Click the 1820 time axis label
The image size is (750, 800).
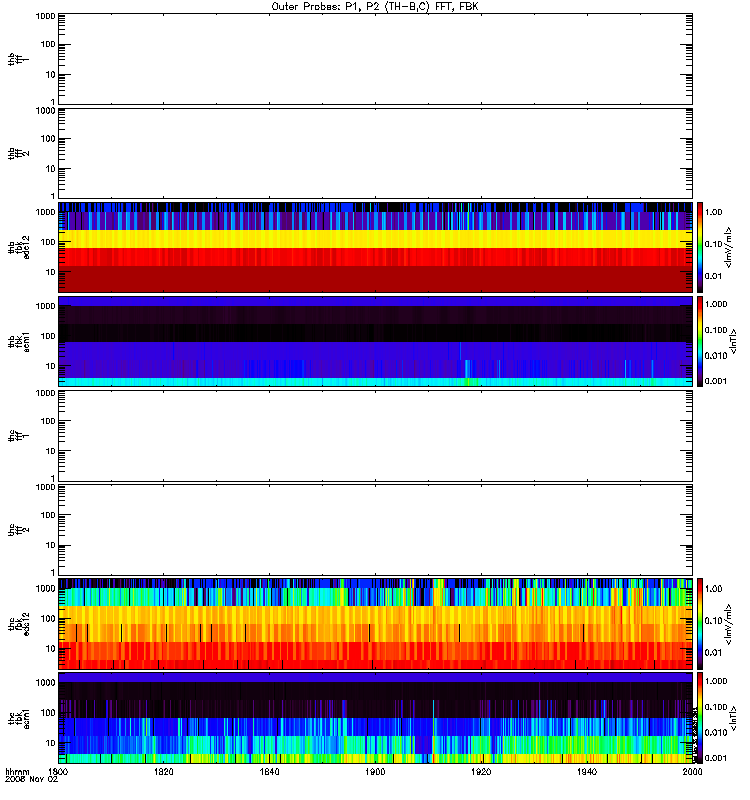(163, 771)
